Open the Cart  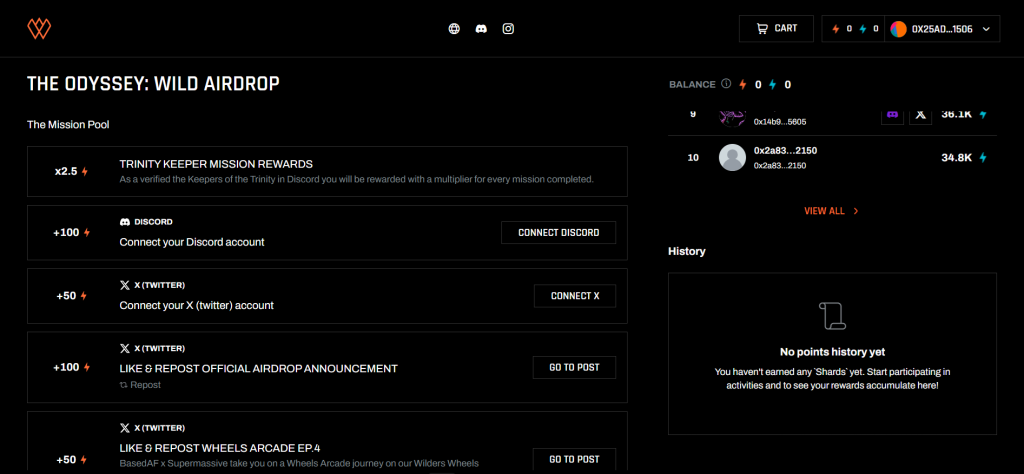pyautogui.click(x=776, y=29)
